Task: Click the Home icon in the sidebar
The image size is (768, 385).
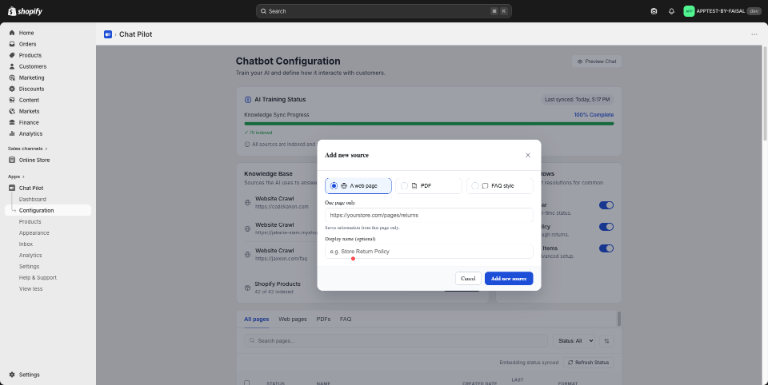Action: [x=12, y=33]
